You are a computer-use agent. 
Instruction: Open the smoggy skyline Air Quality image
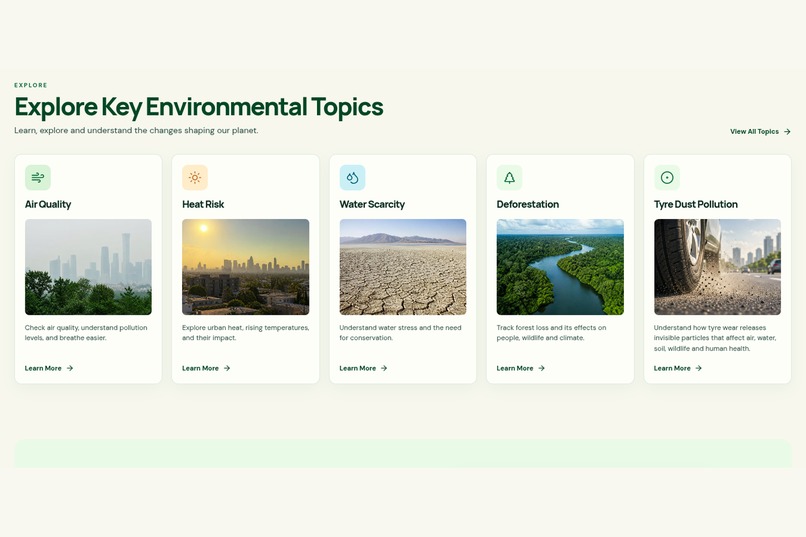click(x=88, y=267)
